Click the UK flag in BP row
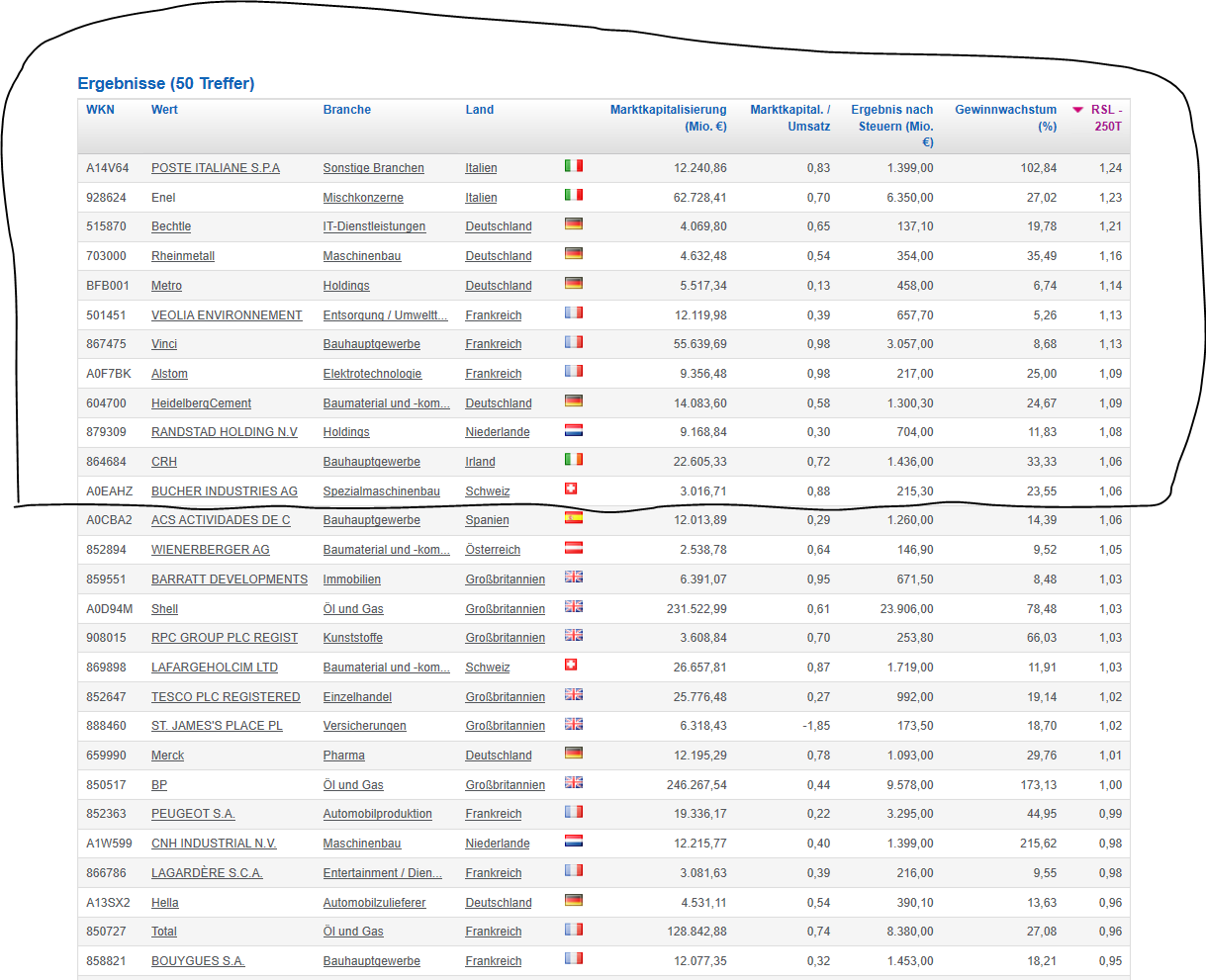Screen dimensions: 1206x980 [x=574, y=783]
